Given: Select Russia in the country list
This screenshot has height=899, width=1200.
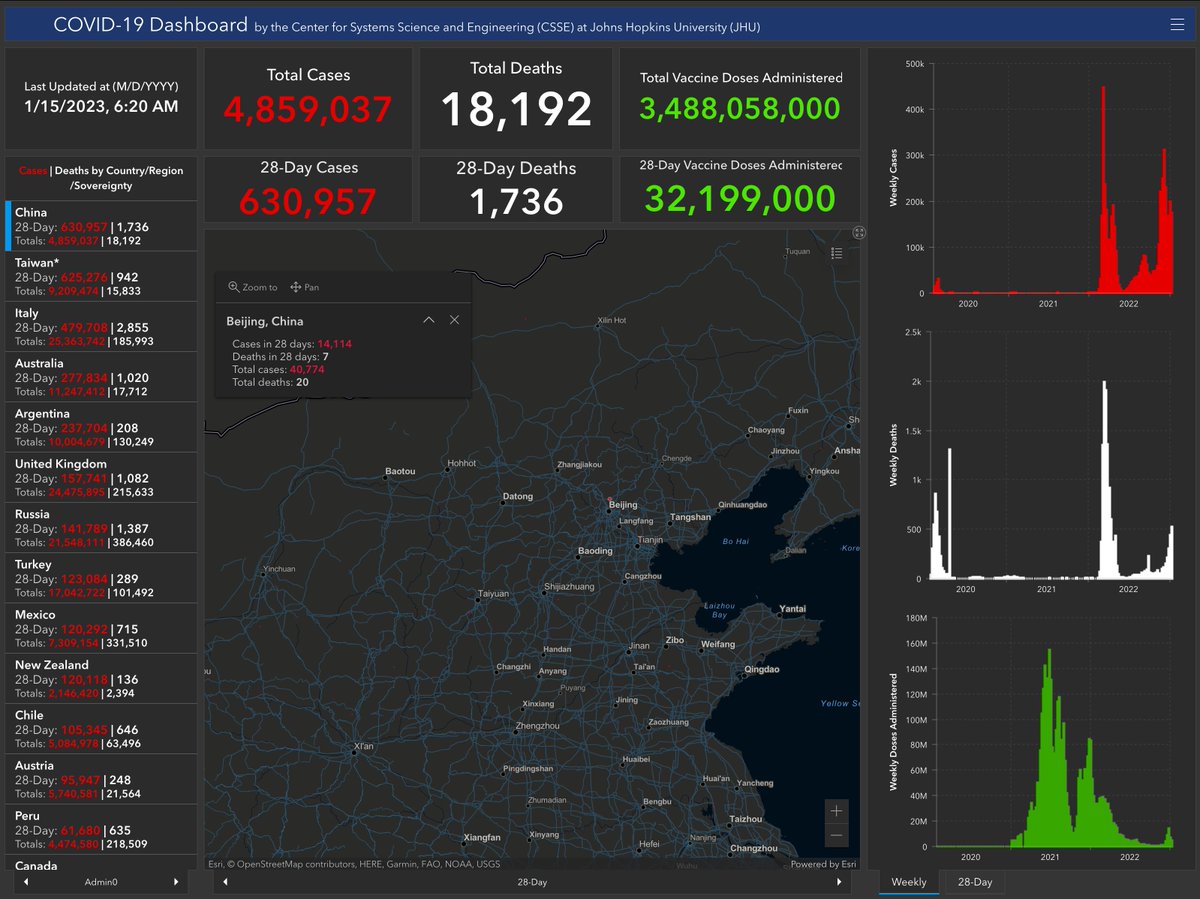Looking at the screenshot, I should tap(101, 527).
